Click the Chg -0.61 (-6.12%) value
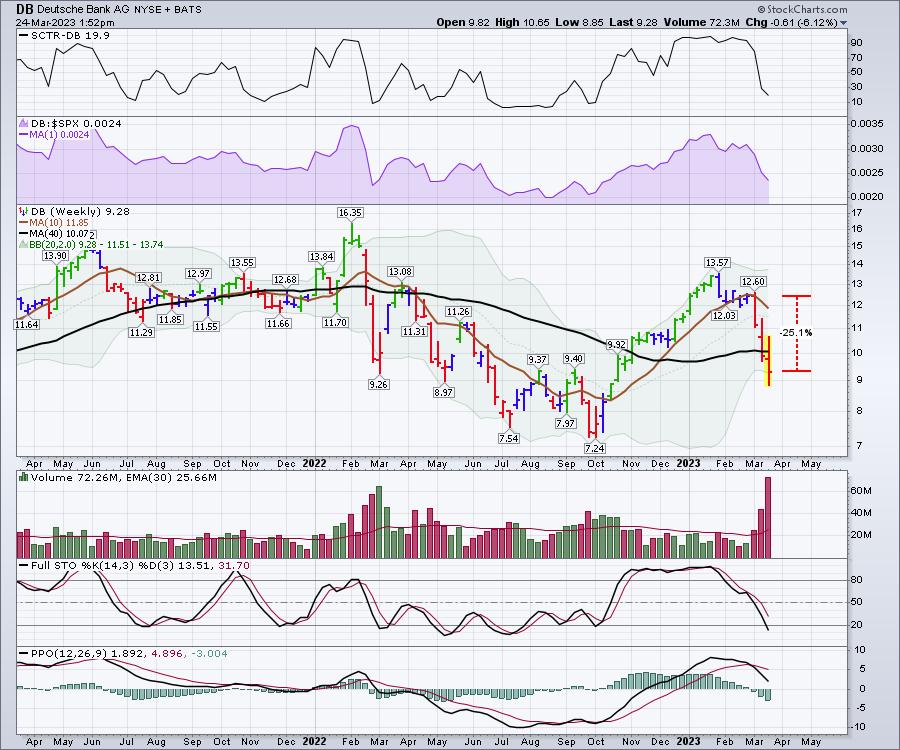 [x=791, y=22]
